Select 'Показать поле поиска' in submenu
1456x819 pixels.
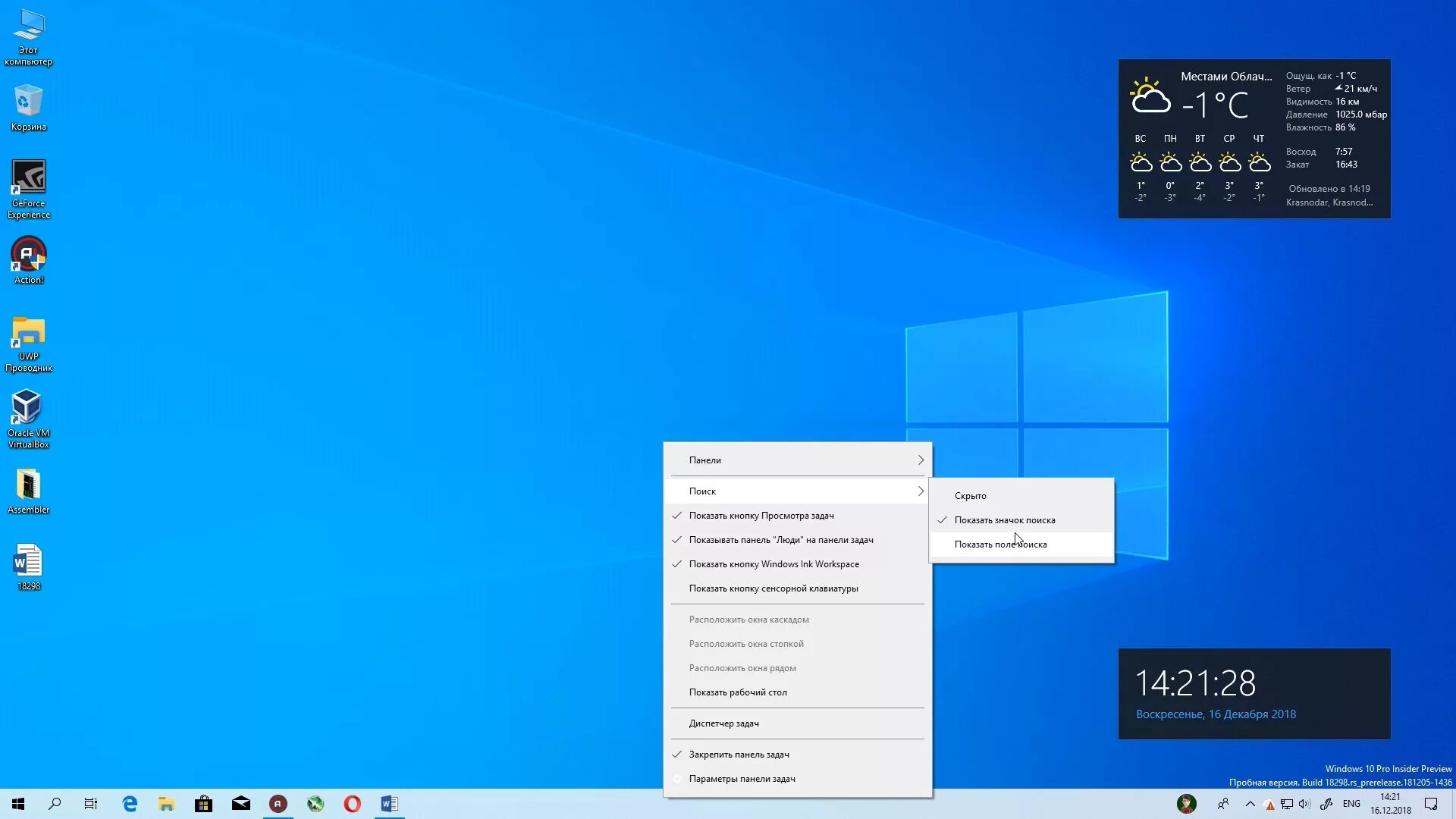pos(1001,544)
